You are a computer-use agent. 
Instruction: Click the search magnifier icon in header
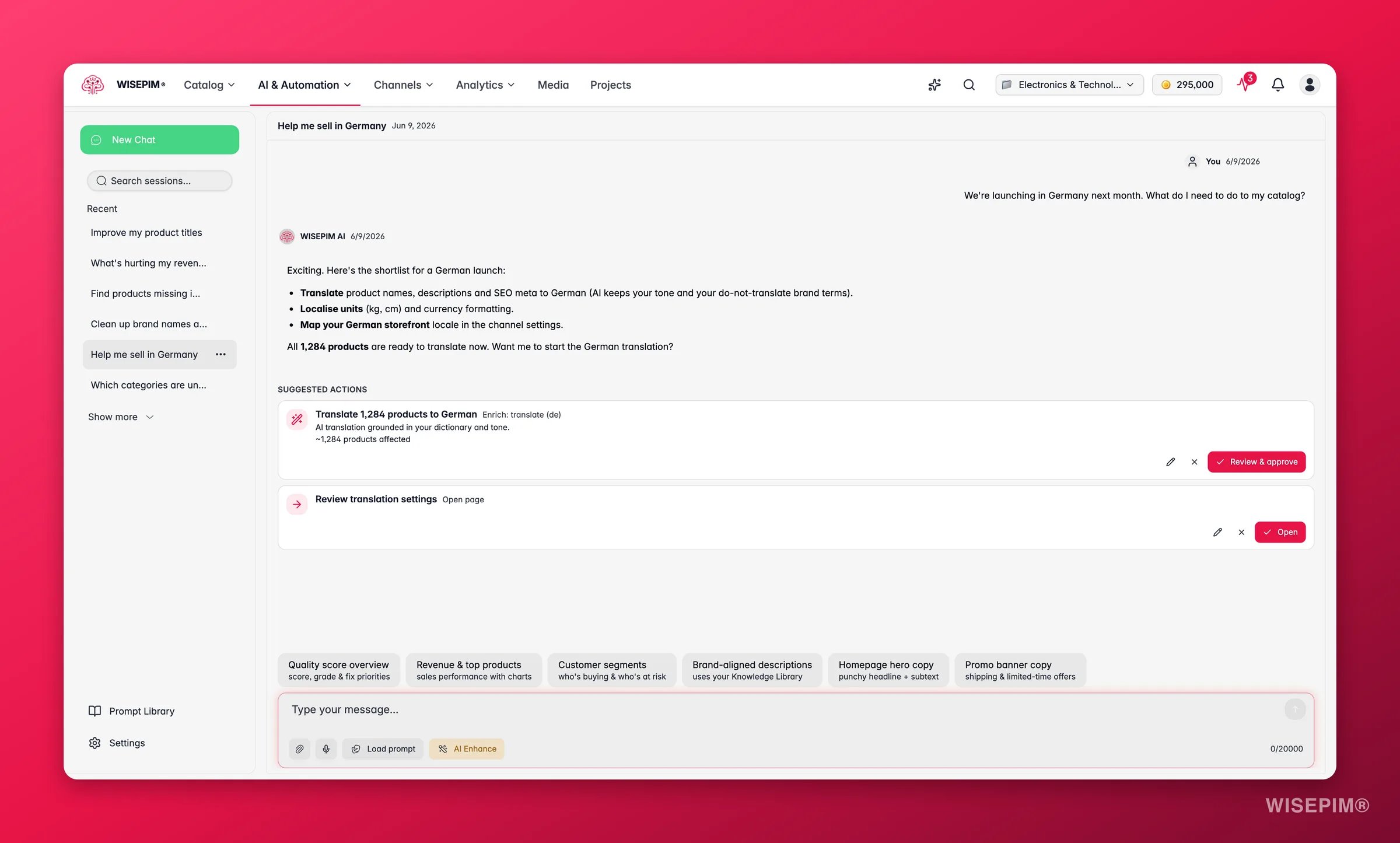[x=969, y=85]
